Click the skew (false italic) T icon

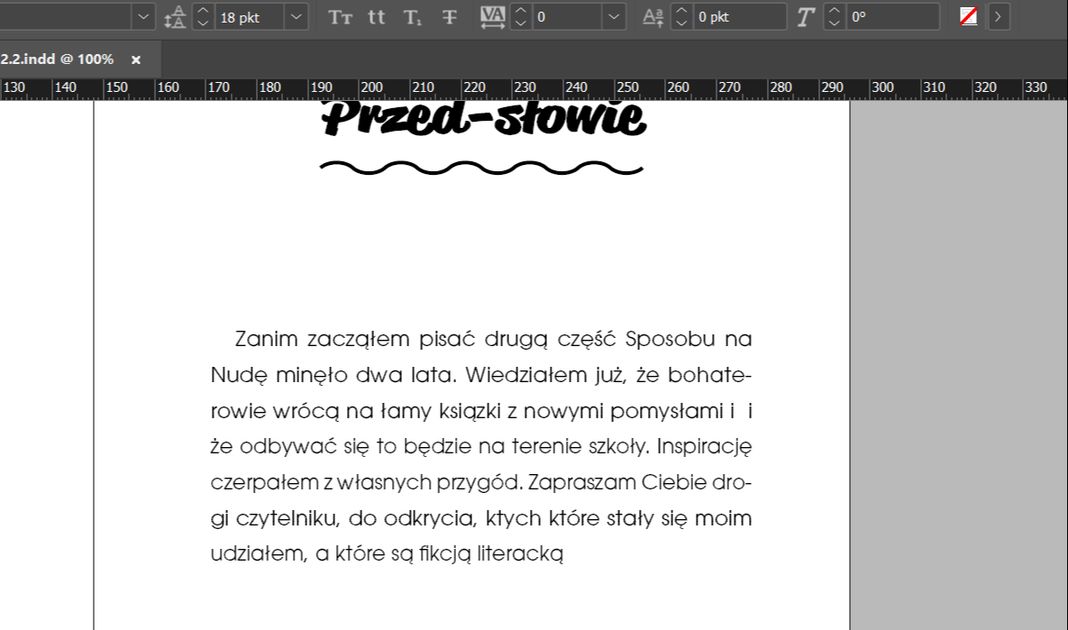806,17
